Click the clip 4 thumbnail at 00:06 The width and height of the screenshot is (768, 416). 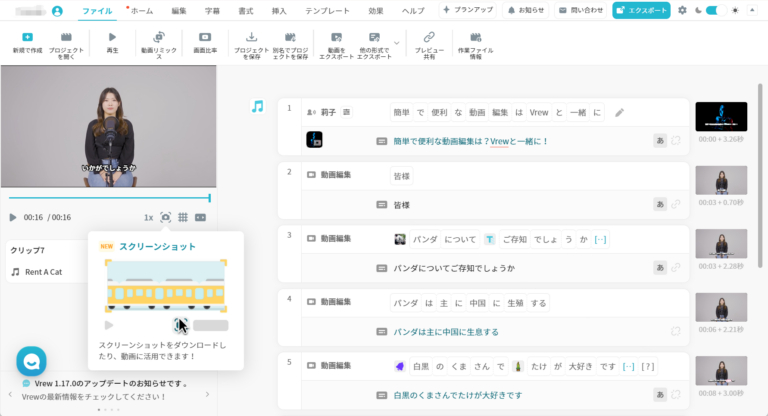click(x=721, y=307)
